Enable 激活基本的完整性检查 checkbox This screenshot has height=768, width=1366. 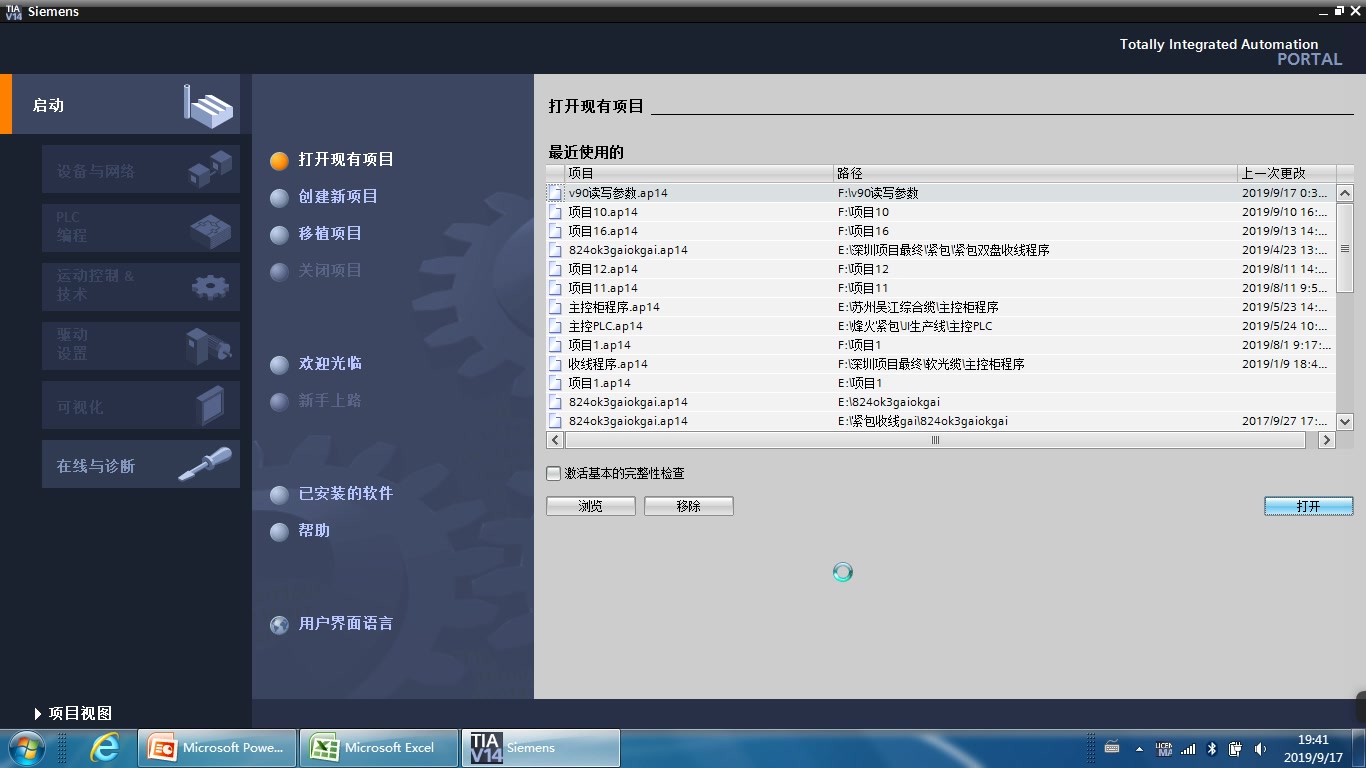tap(554, 473)
